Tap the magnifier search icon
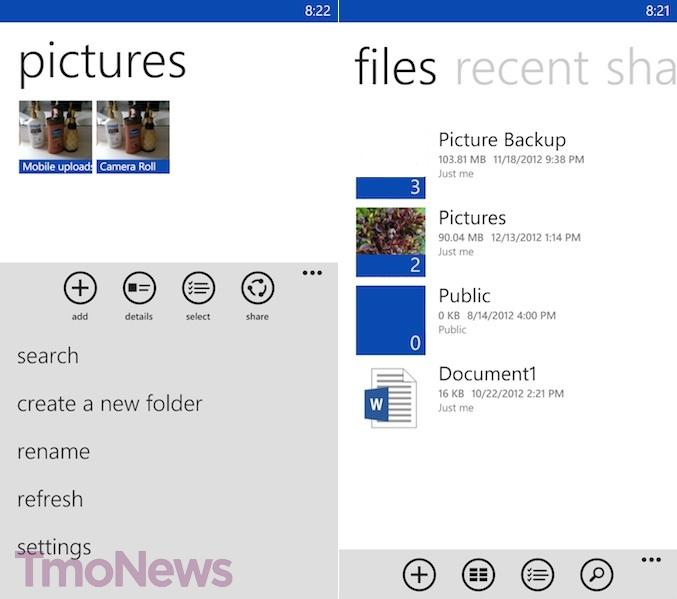677x599 pixels. [x=596, y=575]
